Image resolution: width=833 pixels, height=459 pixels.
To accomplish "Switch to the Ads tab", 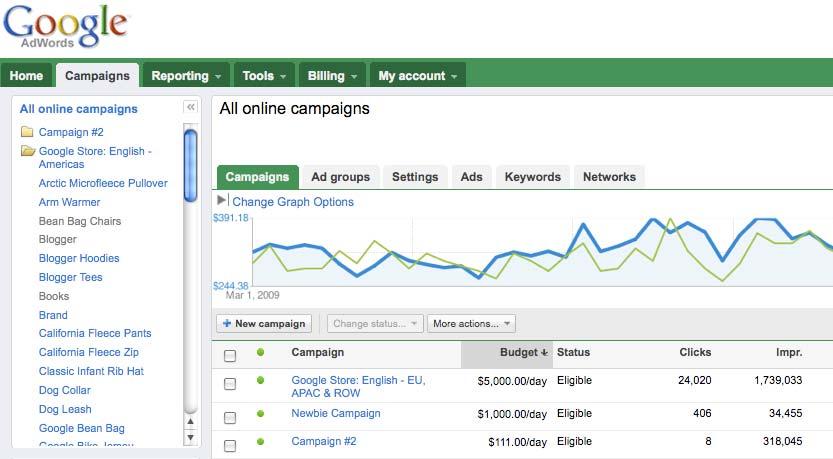I will [x=472, y=177].
